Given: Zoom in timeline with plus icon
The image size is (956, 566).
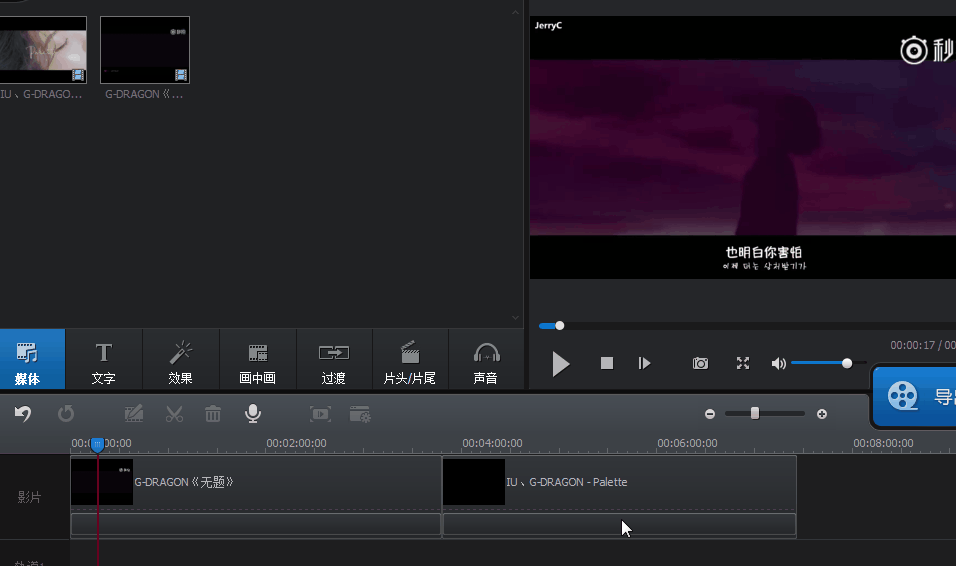Looking at the screenshot, I should tap(822, 414).
